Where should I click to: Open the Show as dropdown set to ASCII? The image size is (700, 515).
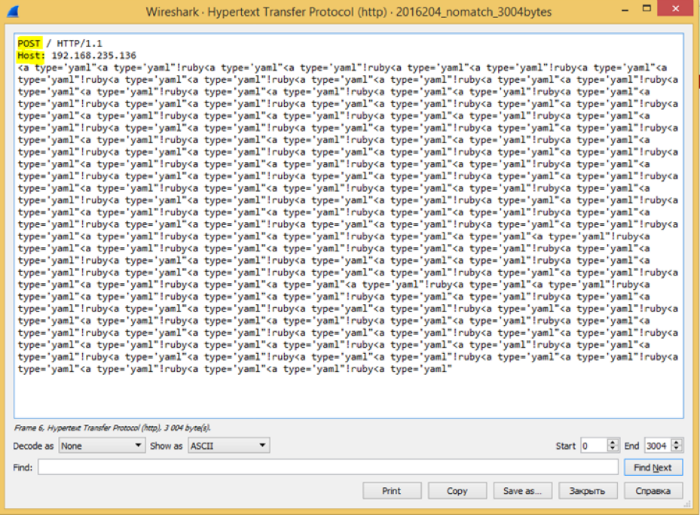(229, 445)
